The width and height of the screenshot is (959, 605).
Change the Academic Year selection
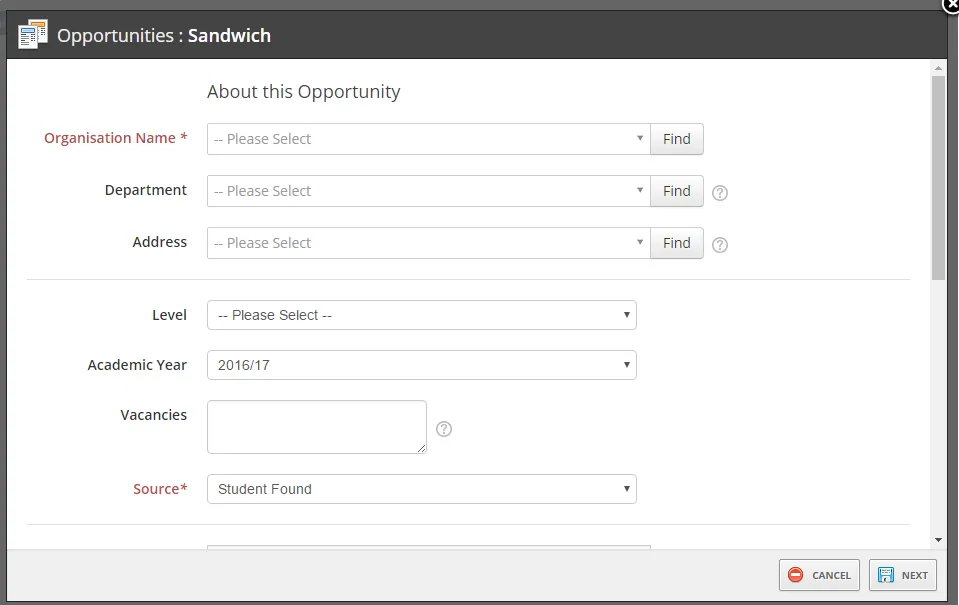421,365
